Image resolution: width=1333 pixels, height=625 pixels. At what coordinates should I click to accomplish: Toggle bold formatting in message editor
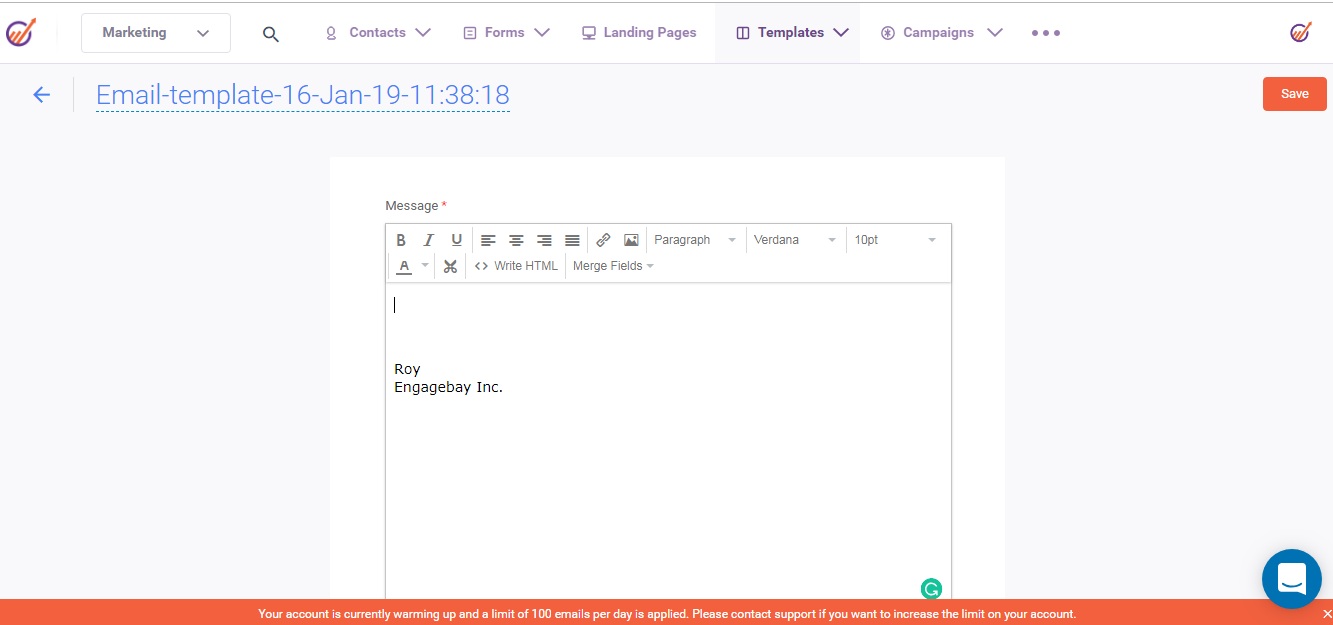tap(401, 240)
